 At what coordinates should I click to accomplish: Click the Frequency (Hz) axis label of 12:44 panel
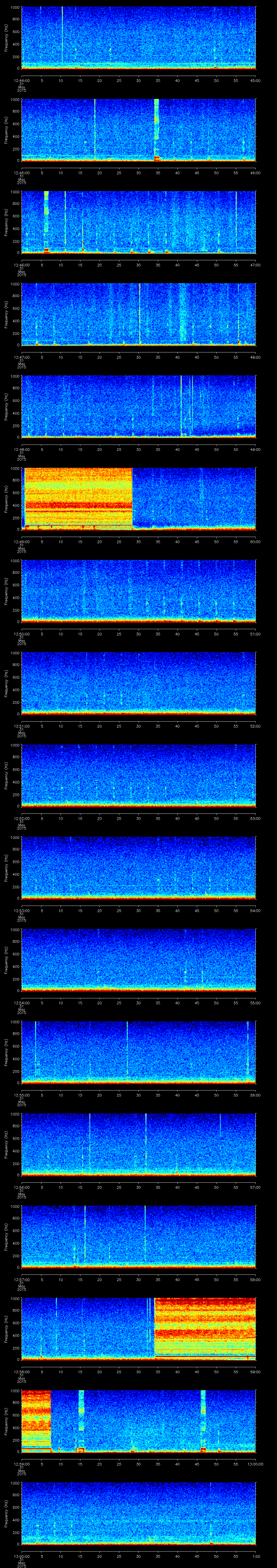click(7, 38)
